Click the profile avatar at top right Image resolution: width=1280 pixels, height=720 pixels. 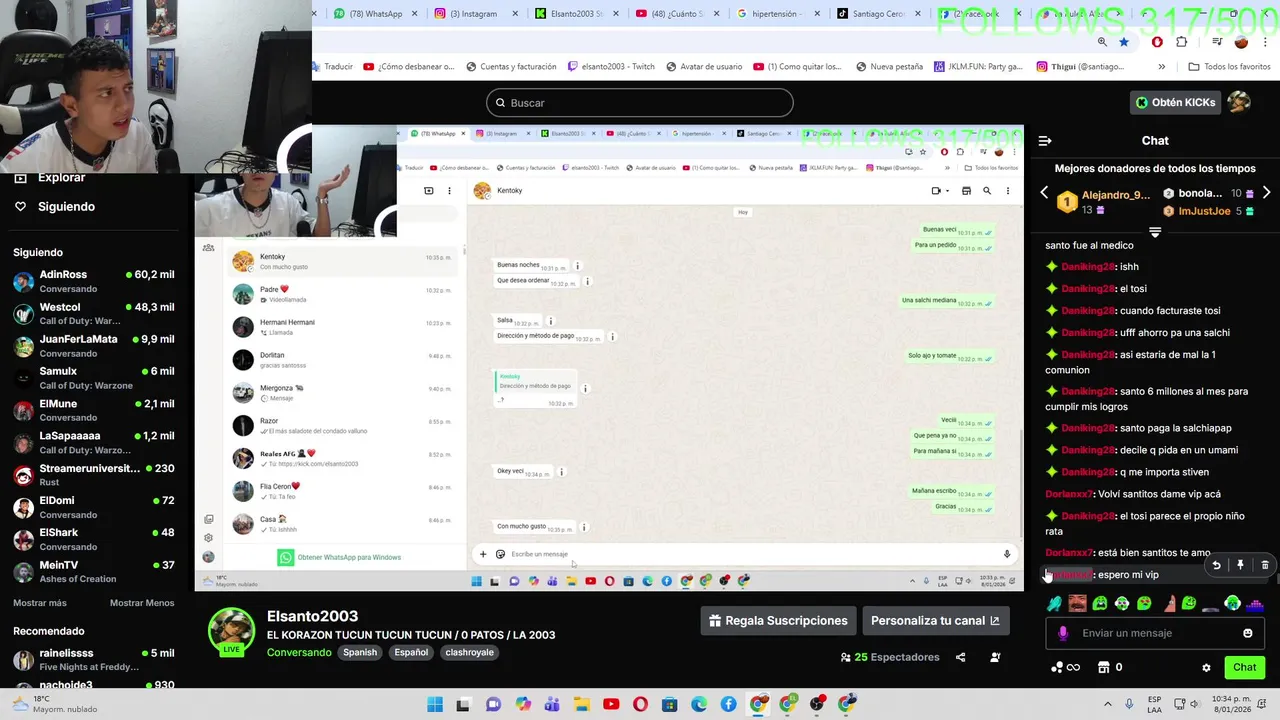tap(1239, 102)
